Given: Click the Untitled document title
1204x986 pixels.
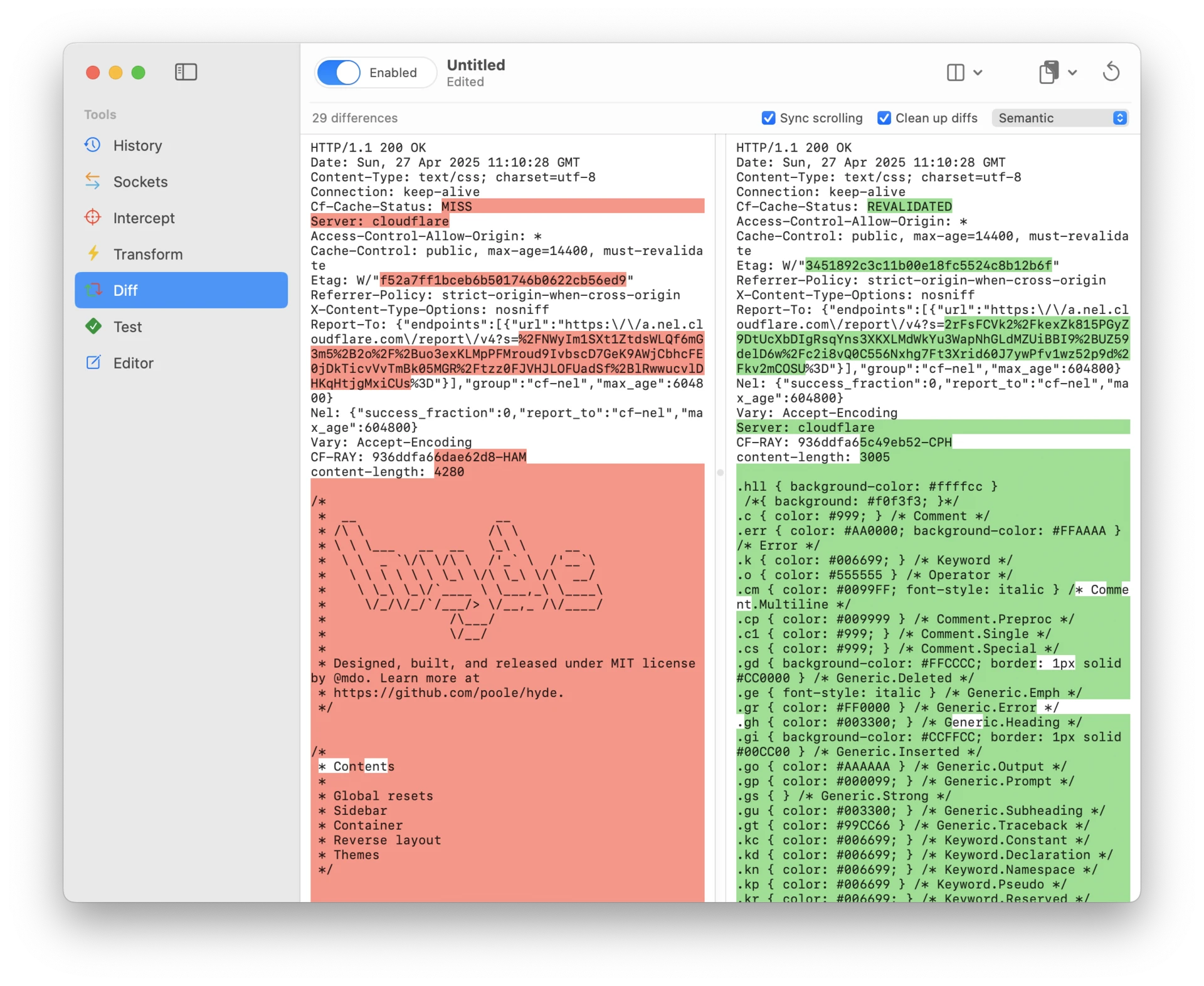Looking at the screenshot, I should [475, 65].
